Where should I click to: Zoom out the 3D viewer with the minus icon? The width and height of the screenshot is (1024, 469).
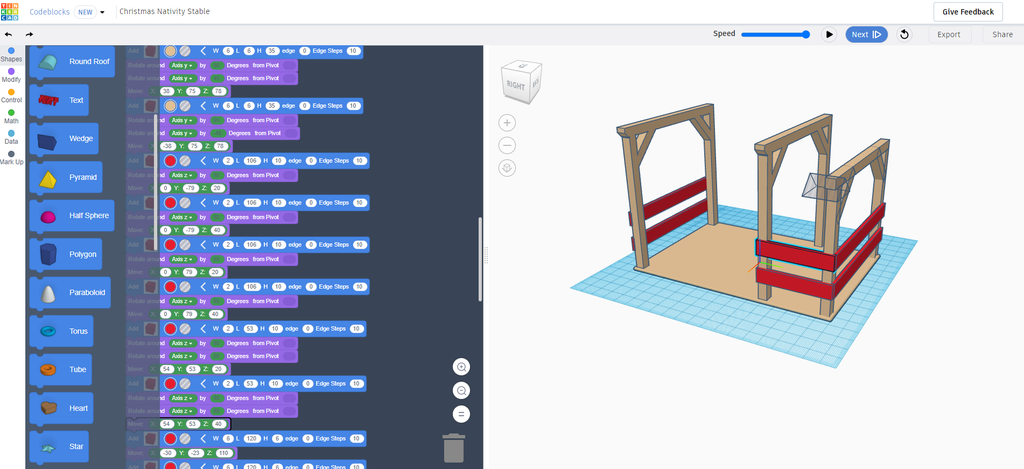[x=507, y=145]
